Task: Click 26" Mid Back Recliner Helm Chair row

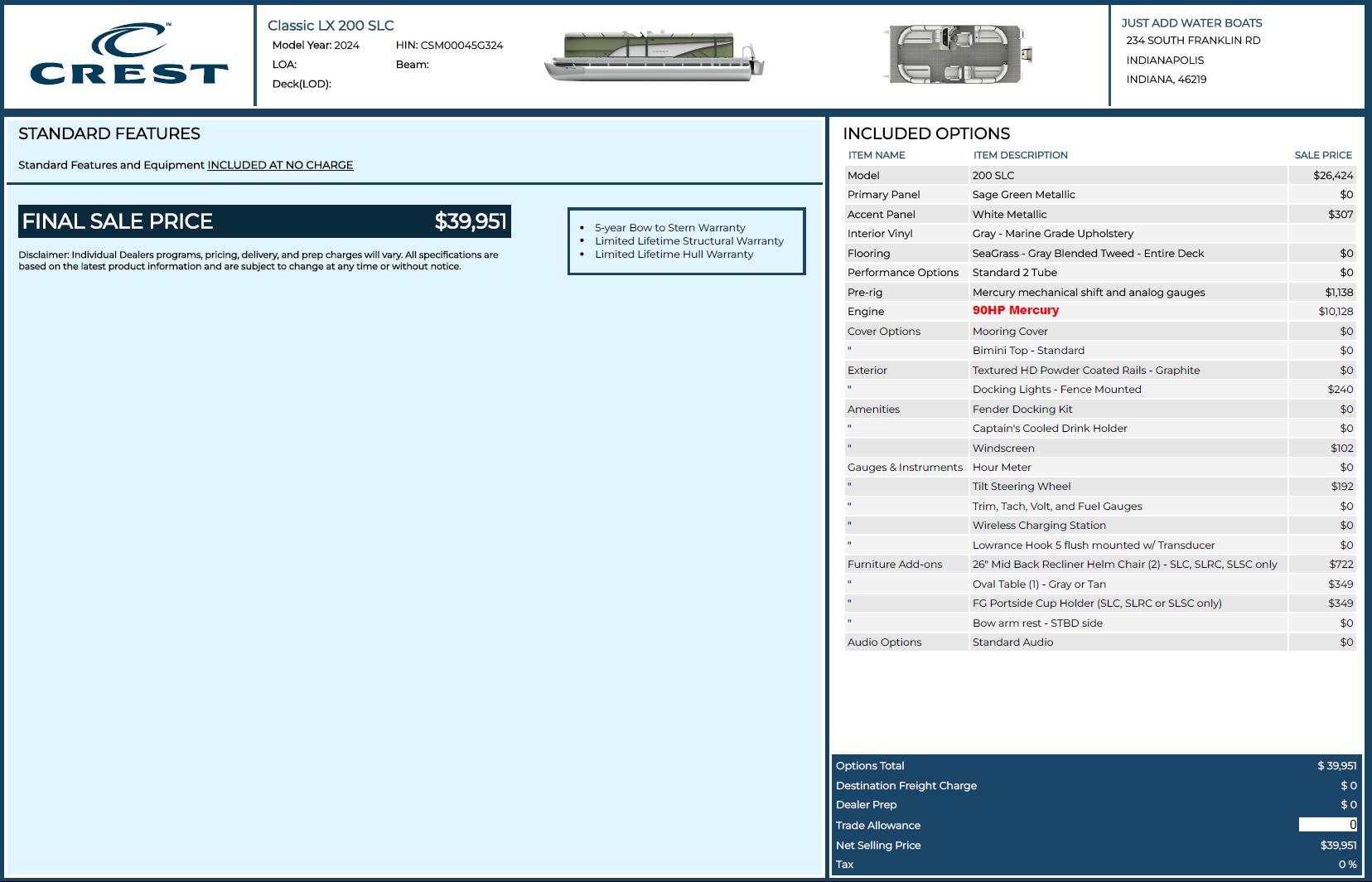Action: coord(1100,565)
